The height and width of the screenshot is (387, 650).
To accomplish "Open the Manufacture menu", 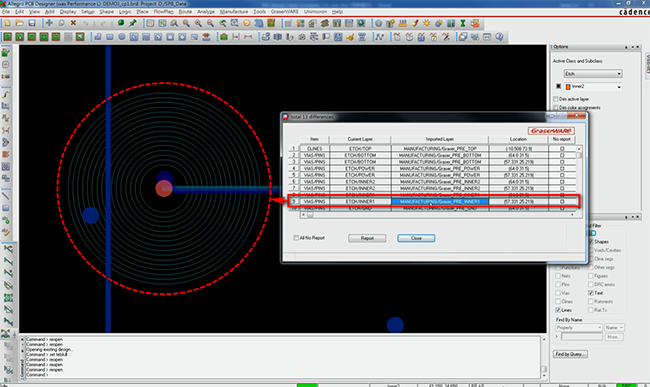I will point(234,12).
